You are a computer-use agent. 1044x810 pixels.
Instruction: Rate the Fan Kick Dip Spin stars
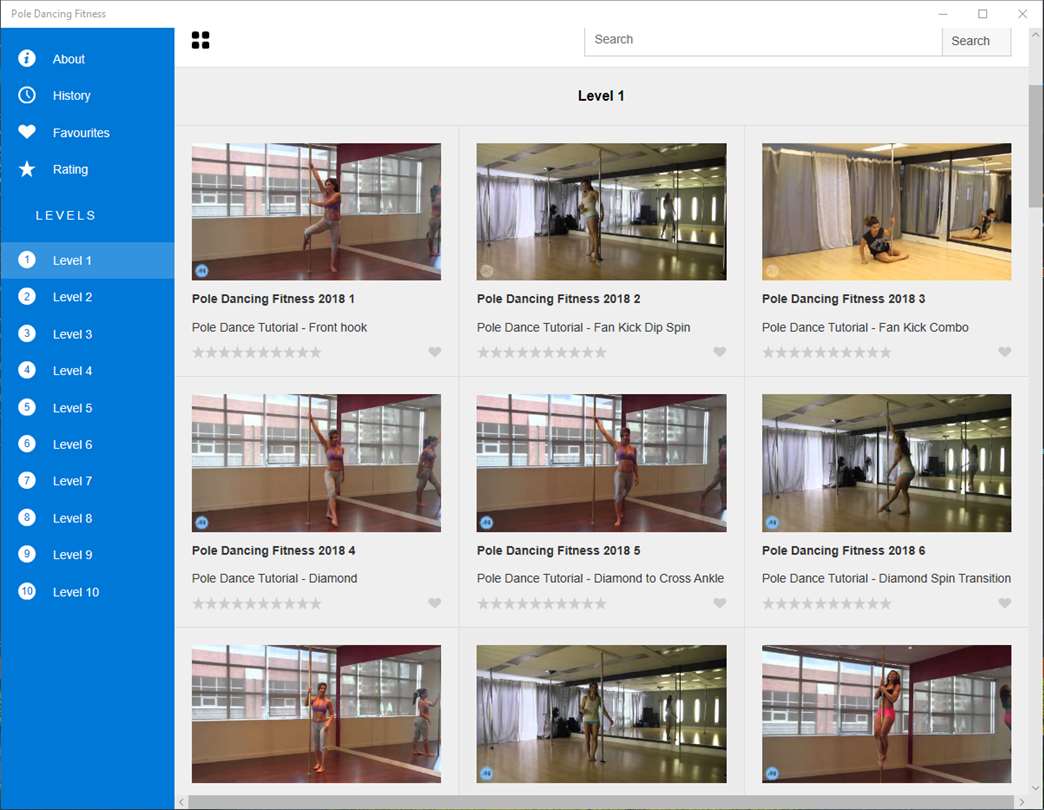(x=542, y=352)
